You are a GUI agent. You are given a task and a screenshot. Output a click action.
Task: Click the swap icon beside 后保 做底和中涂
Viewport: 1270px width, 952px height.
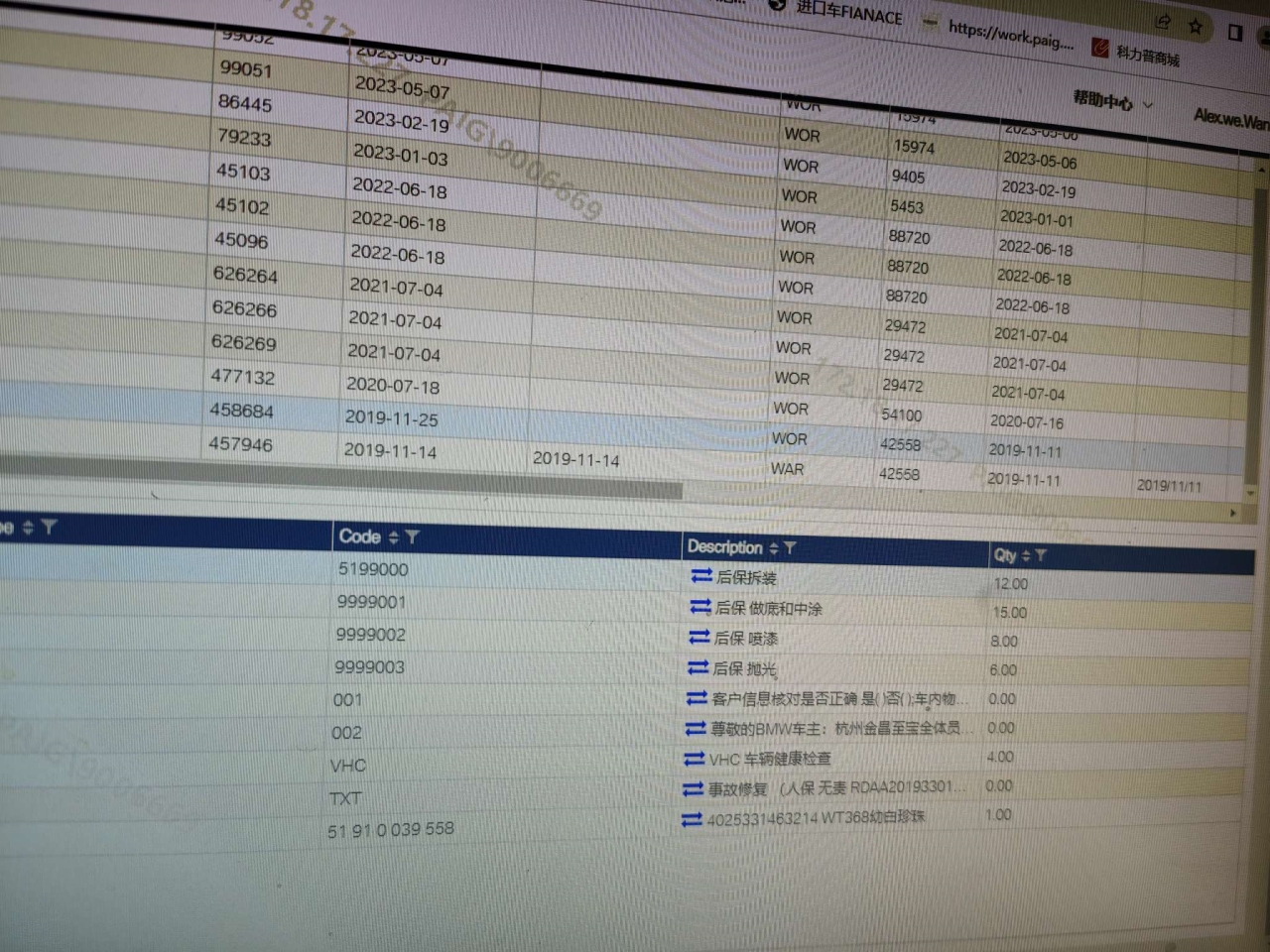[700, 606]
